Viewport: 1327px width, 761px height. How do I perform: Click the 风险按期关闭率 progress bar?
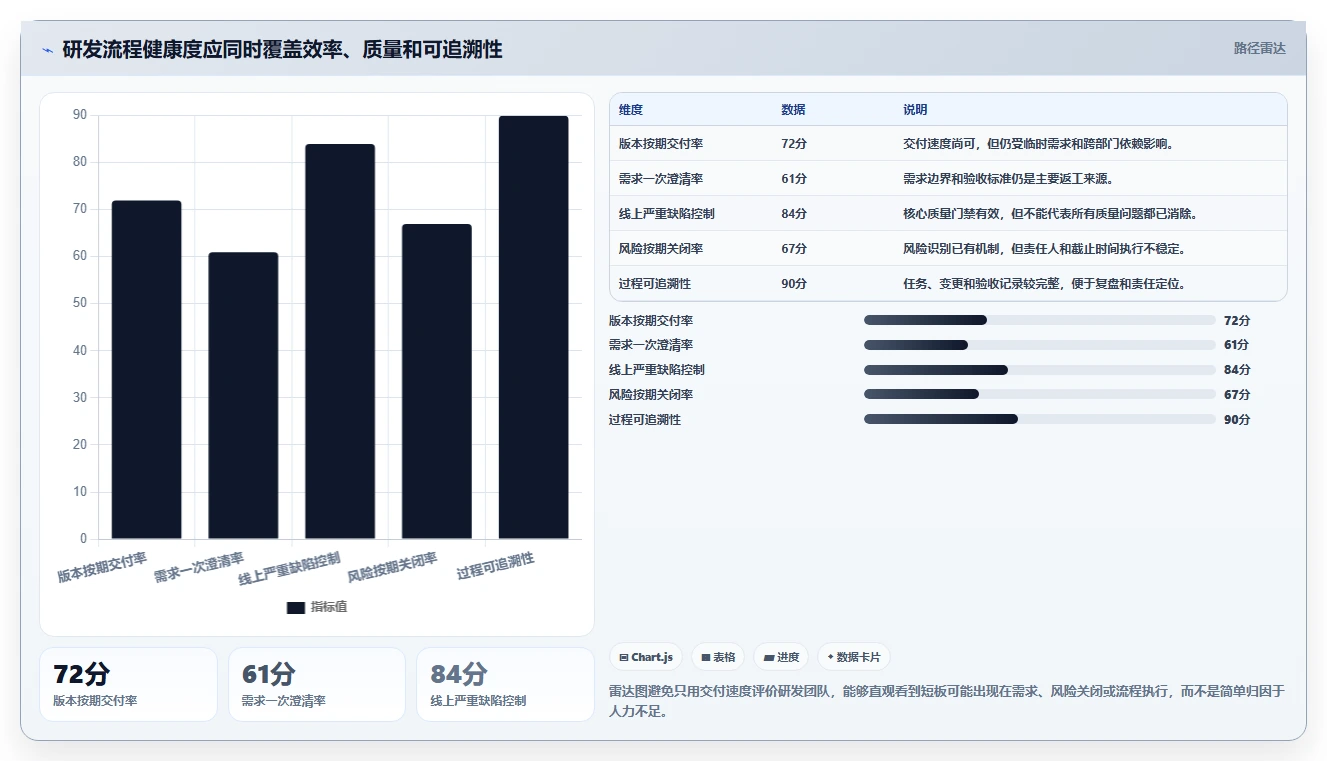1040,394
